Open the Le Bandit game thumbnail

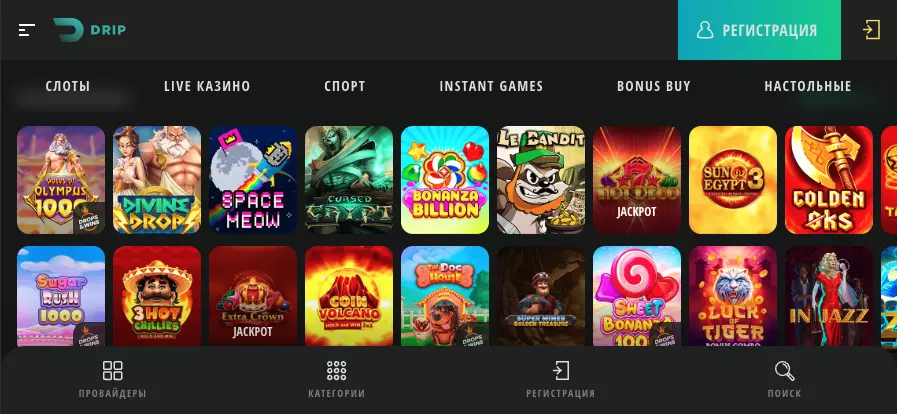[x=541, y=180]
